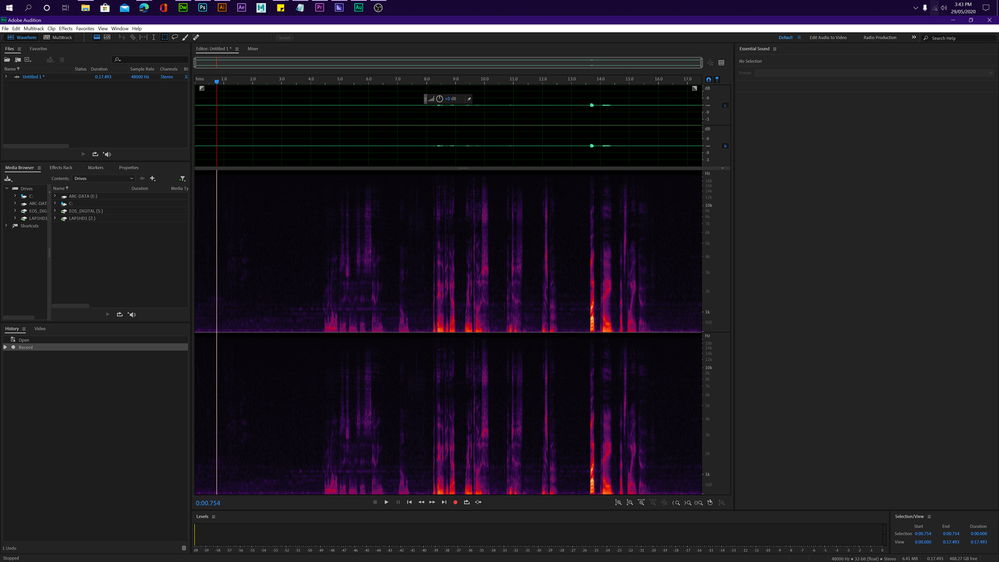The image size is (999, 562).
Task: Click the Play button in editor transport
Action: point(386,502)
